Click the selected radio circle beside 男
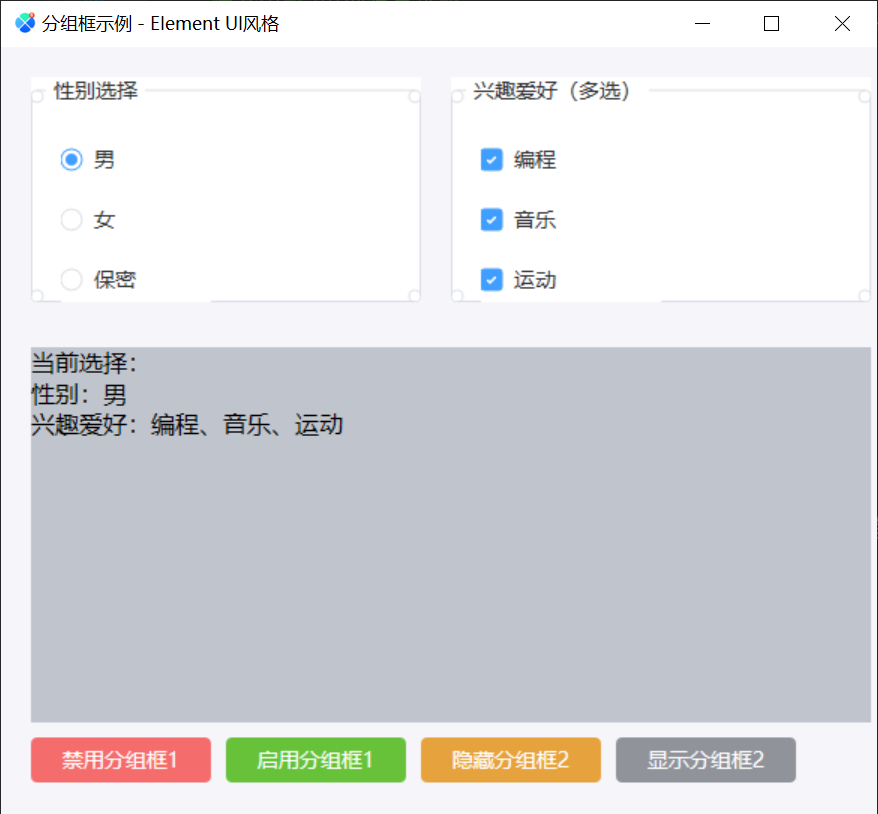The image size is (878, 814). 70,159
